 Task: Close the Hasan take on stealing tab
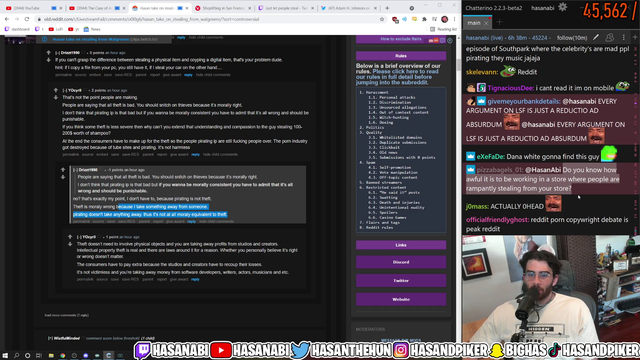tap(187, 8)
